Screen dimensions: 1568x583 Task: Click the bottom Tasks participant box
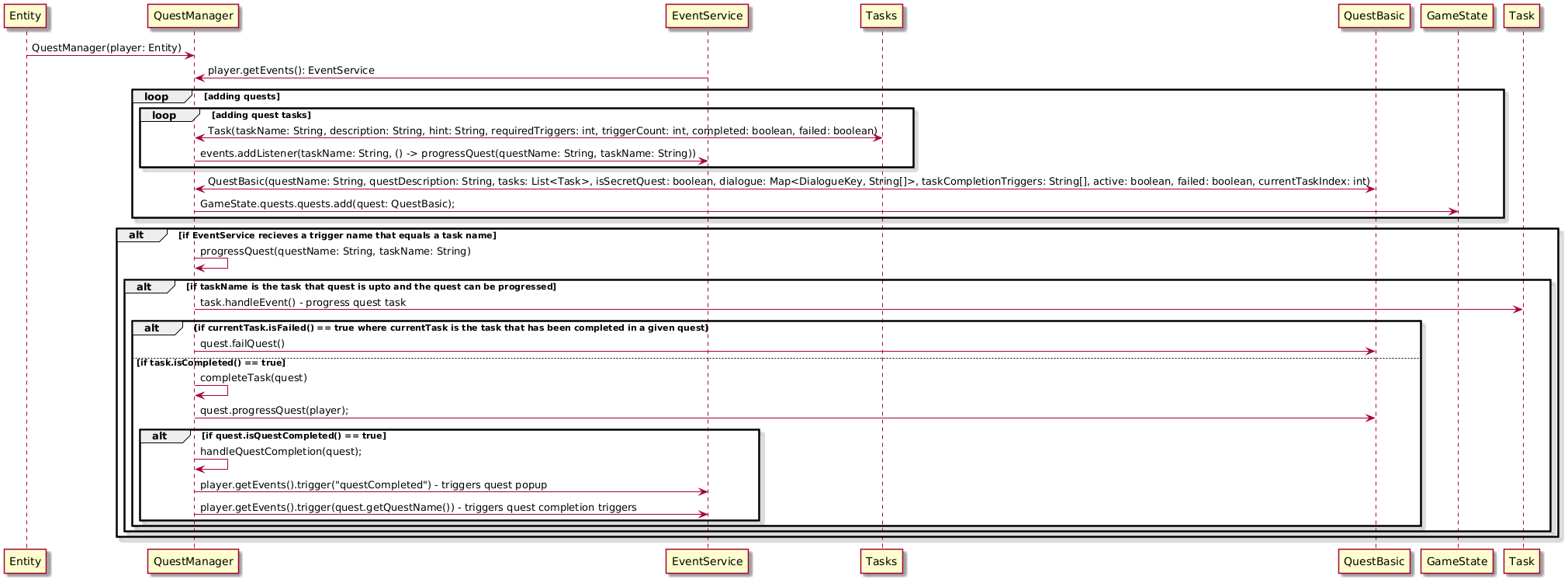[x=881, y=560]
